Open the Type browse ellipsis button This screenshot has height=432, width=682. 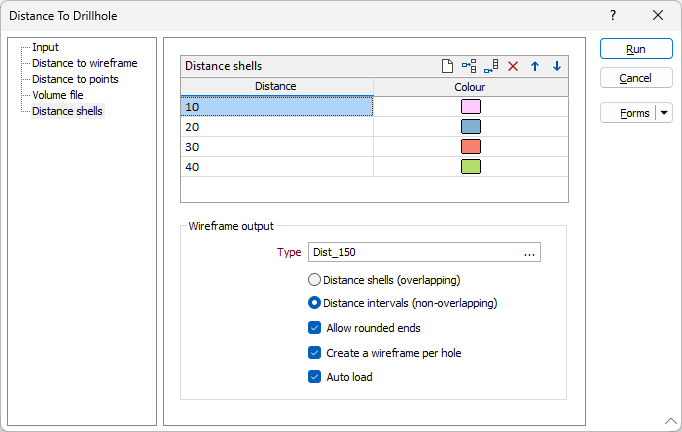[x=529, y=253]
